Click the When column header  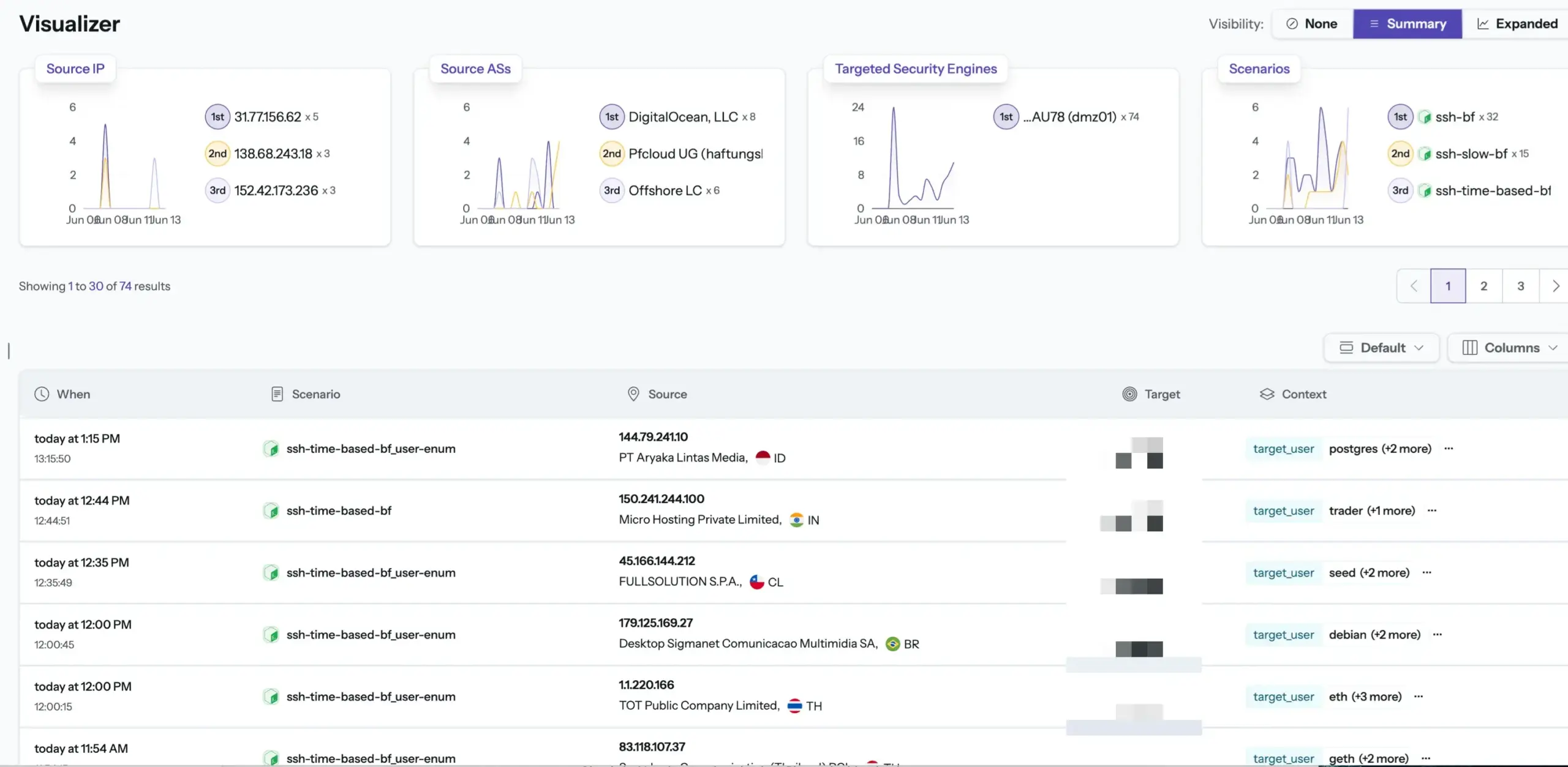point(62,394)
